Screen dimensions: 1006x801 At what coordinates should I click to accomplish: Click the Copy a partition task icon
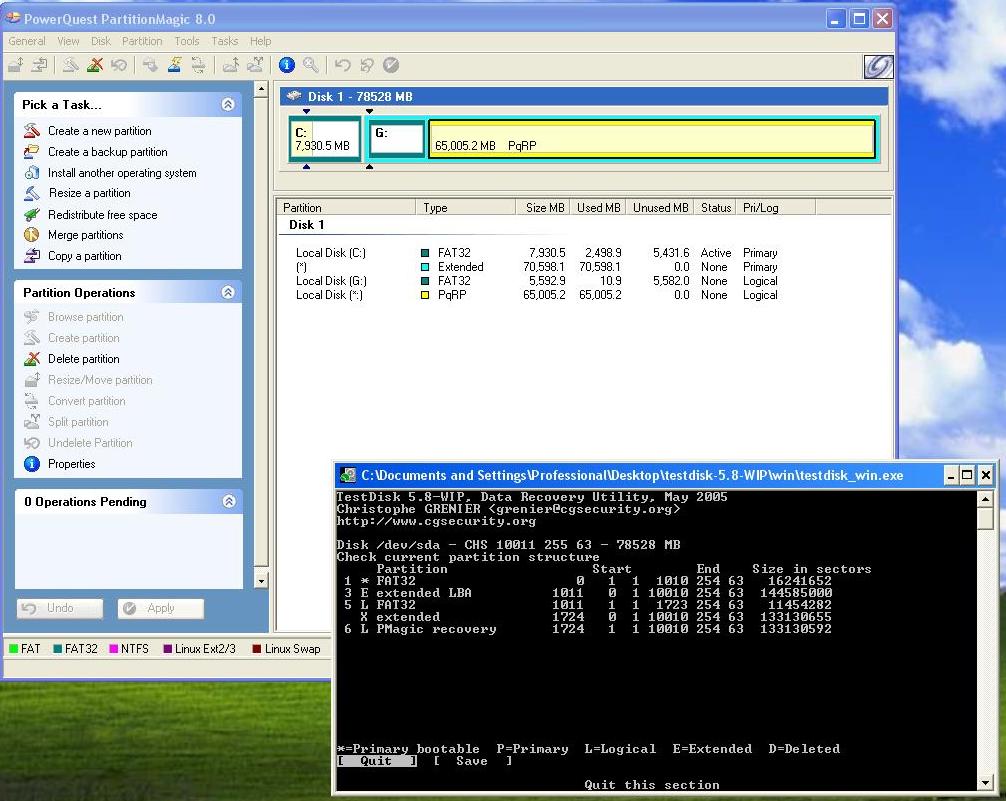tap(31, 256)
